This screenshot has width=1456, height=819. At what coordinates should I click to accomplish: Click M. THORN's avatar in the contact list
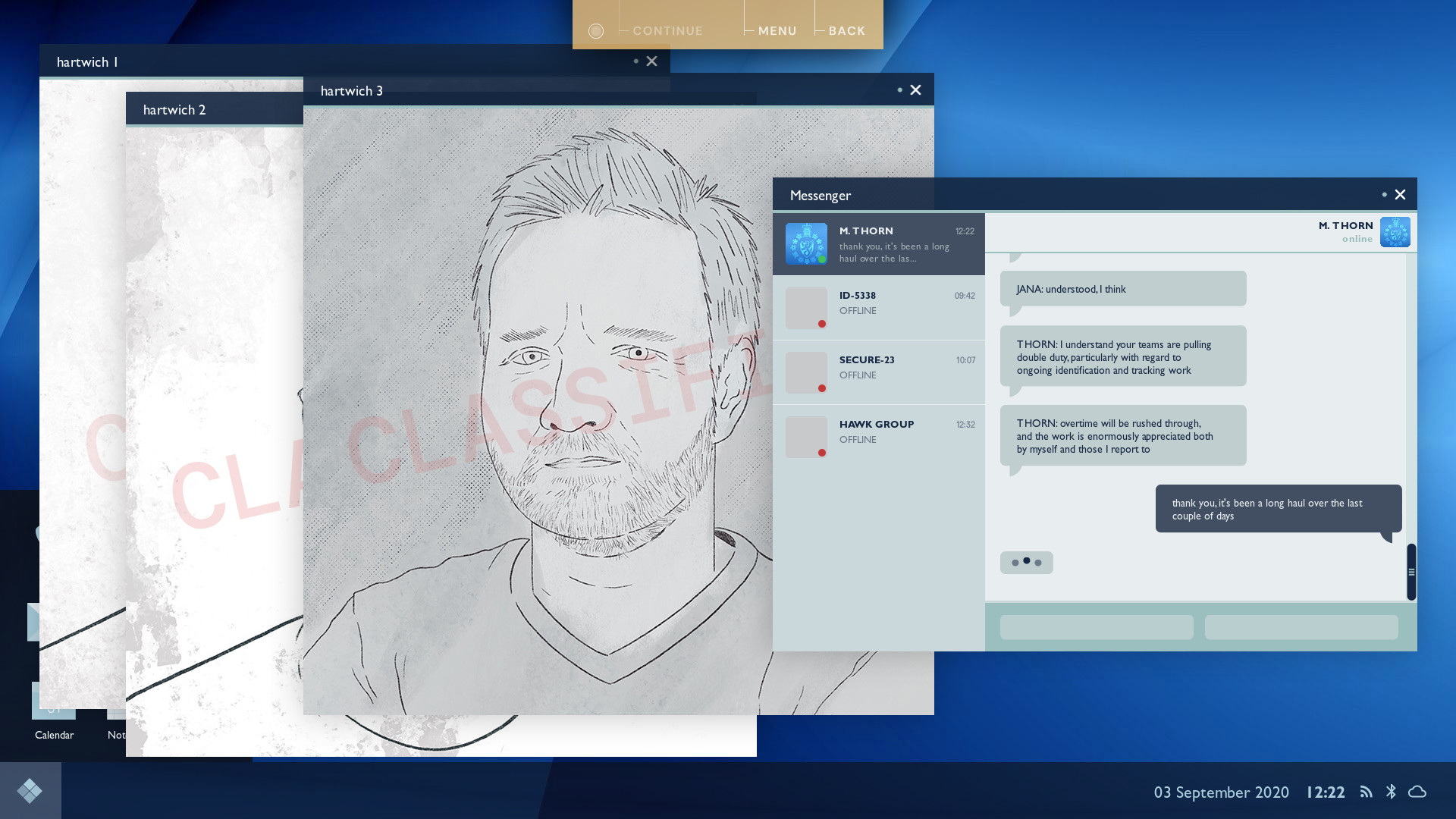tap(807, 244)
